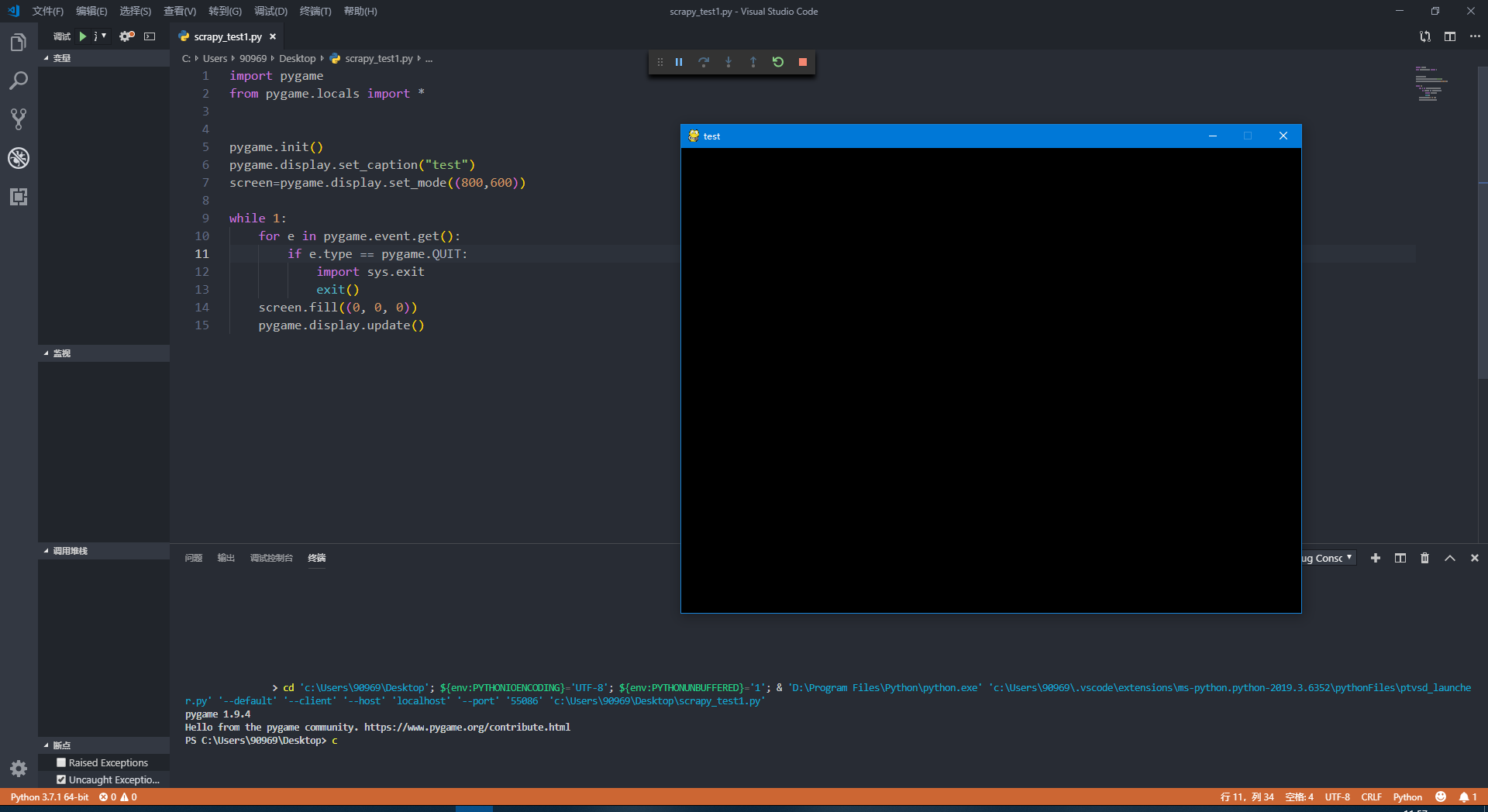Grab the debug toolbar drag handle
Image resolution: width=1488 pixels, height=812 pixels.
[660, 62]
